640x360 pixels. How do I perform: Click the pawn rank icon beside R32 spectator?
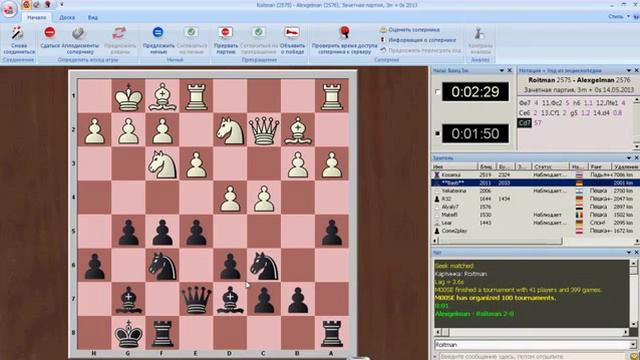(x=437, y=199)
